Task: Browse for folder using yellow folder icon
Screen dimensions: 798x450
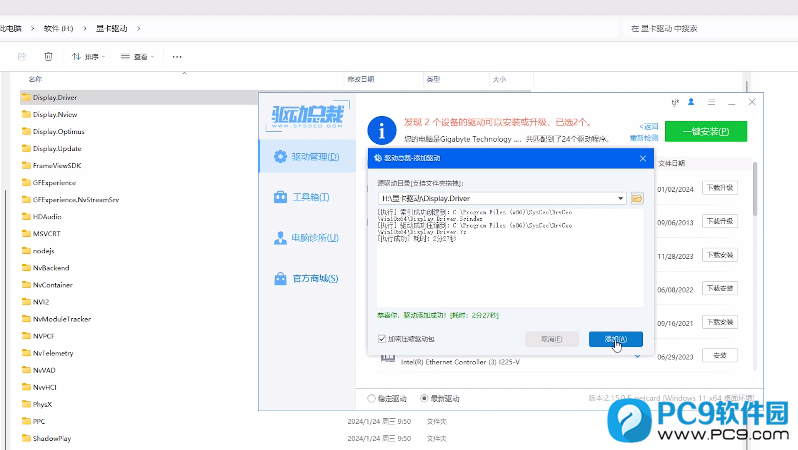Action: (637, 199)
